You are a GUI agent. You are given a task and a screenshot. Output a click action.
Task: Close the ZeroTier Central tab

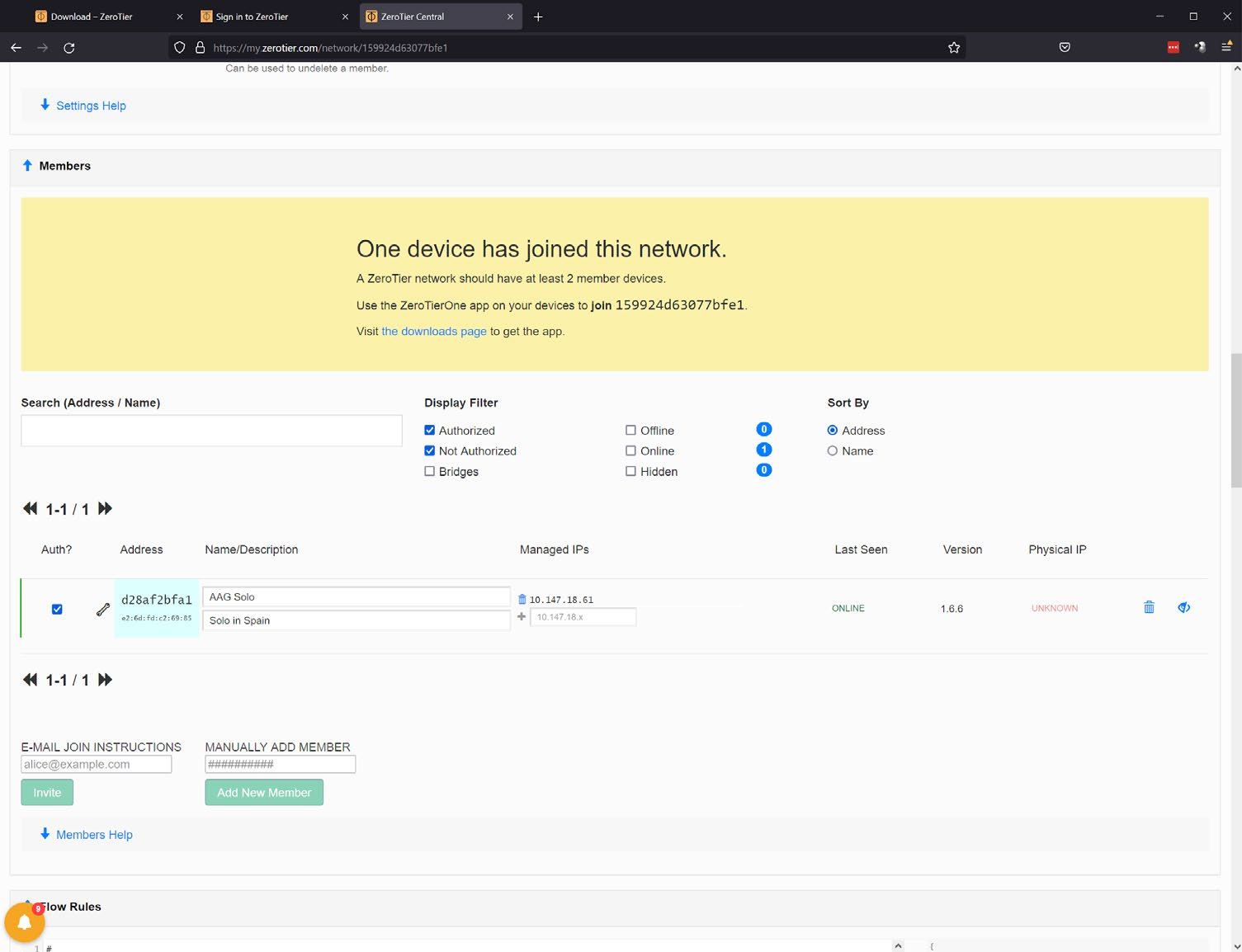click(510, 16)
